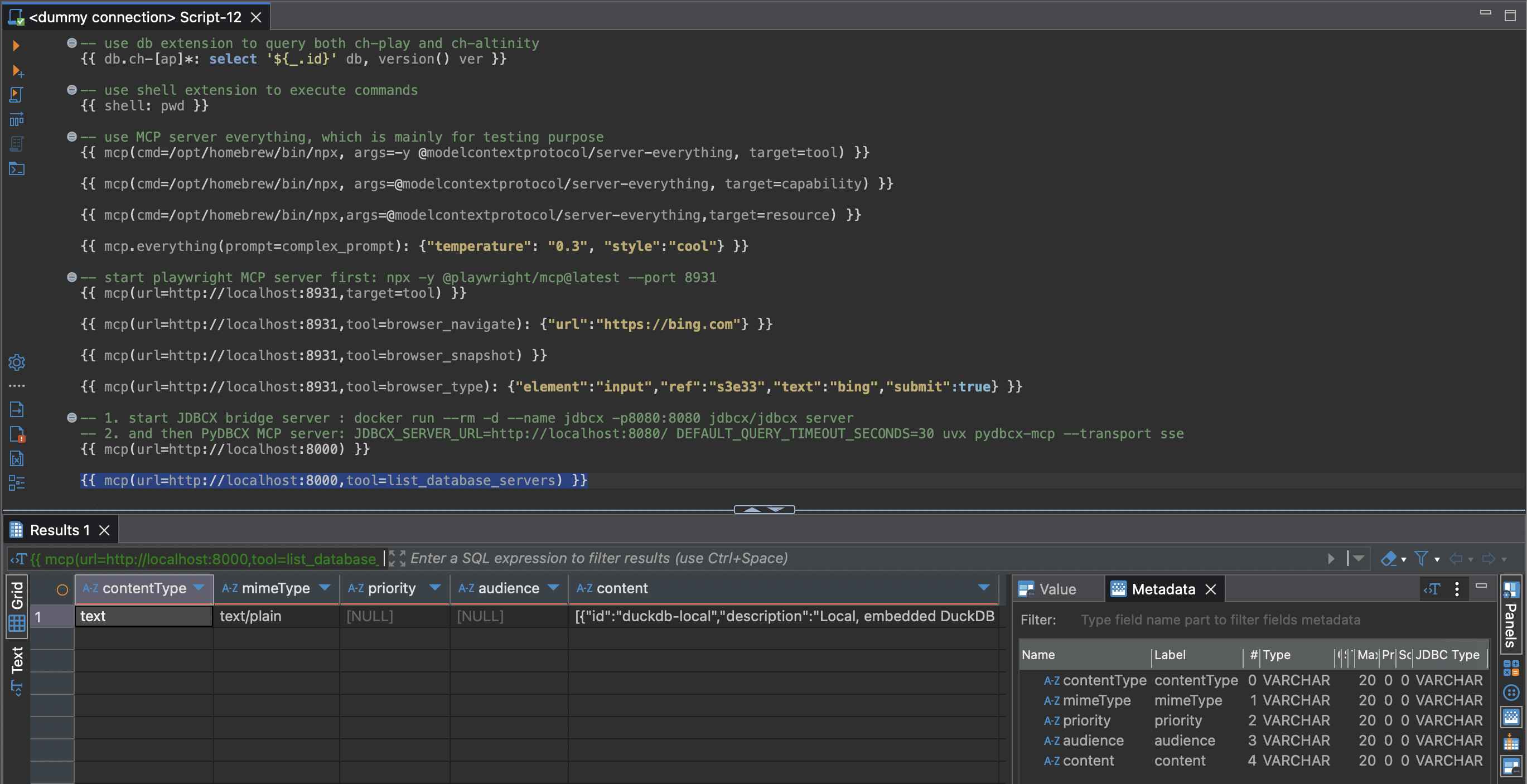Open SQL editor settings gear
The image size is (1527, 784).
16,362
